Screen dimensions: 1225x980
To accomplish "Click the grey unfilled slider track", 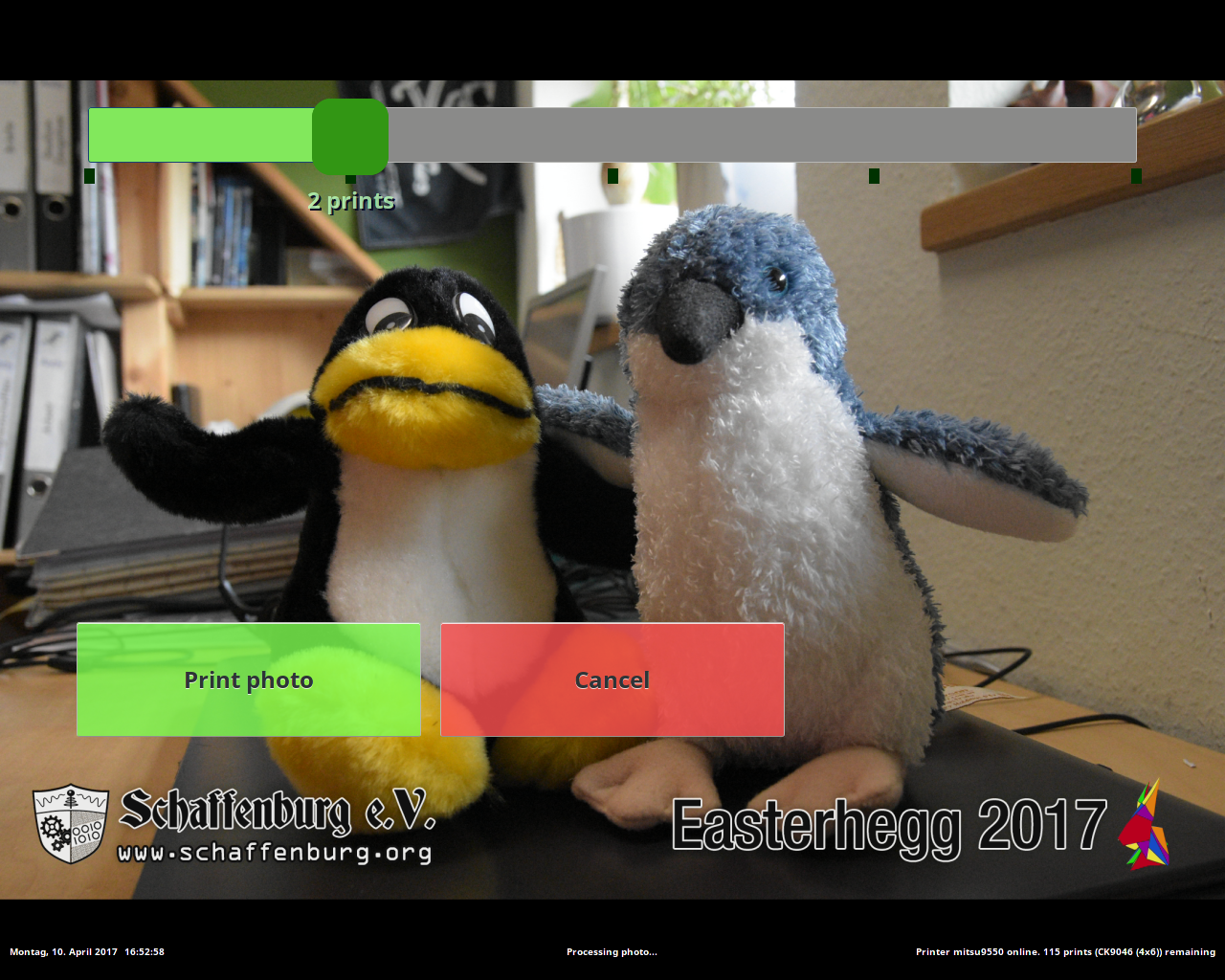I will 762,135.
